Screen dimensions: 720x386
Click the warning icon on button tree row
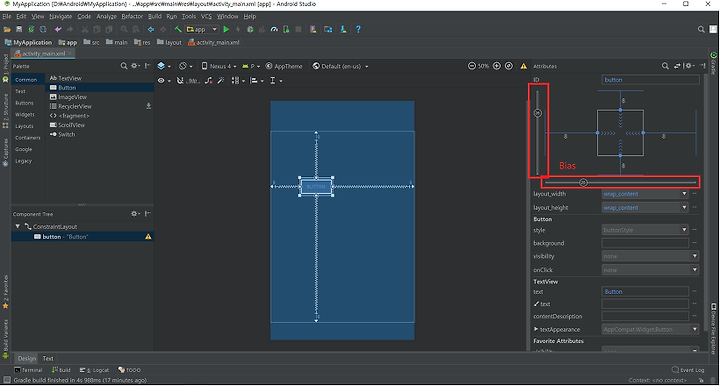pyautogui.click(x=148, y=237)
